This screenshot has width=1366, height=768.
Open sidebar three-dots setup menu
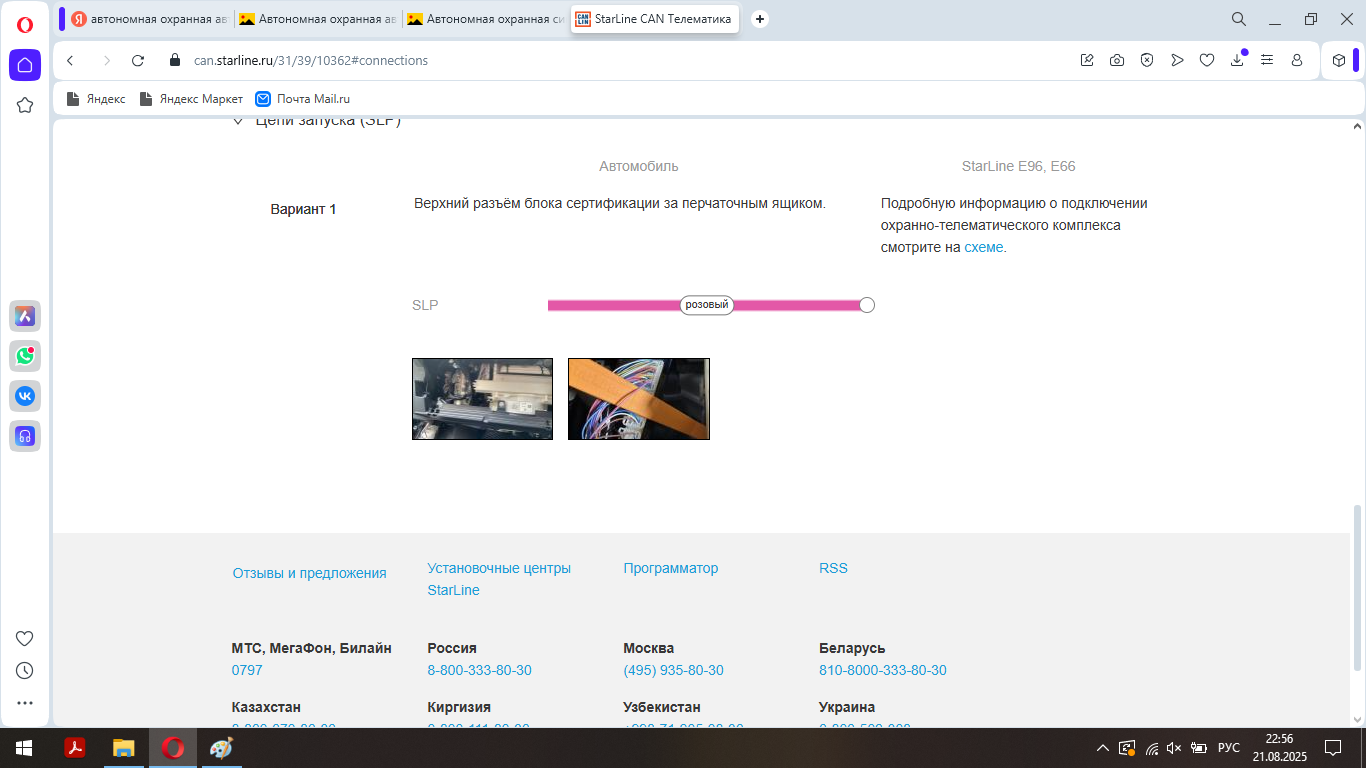[x=25, y=703]
